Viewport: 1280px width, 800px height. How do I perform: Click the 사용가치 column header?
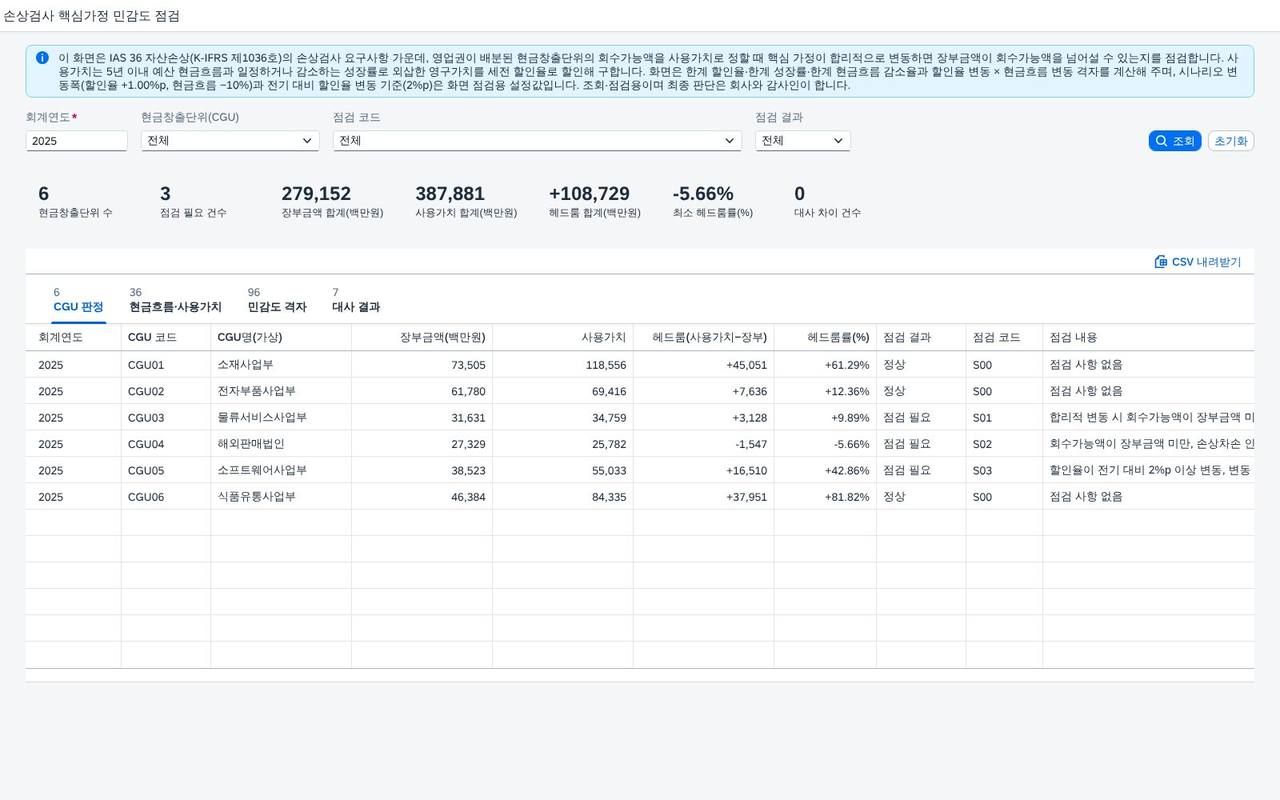click(x=563, y=338)
